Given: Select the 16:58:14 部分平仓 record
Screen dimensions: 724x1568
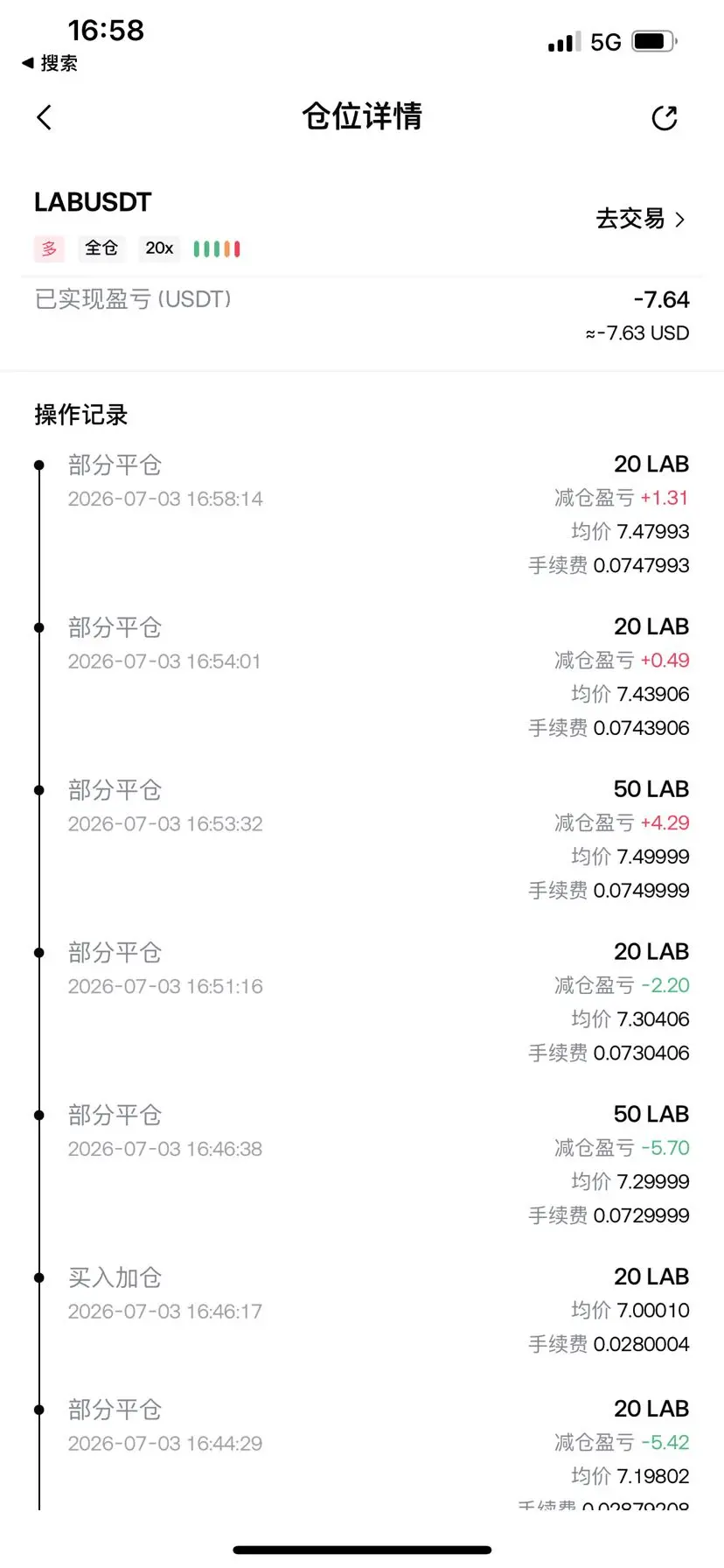Looking at the screenshot, I should (362, 514).
